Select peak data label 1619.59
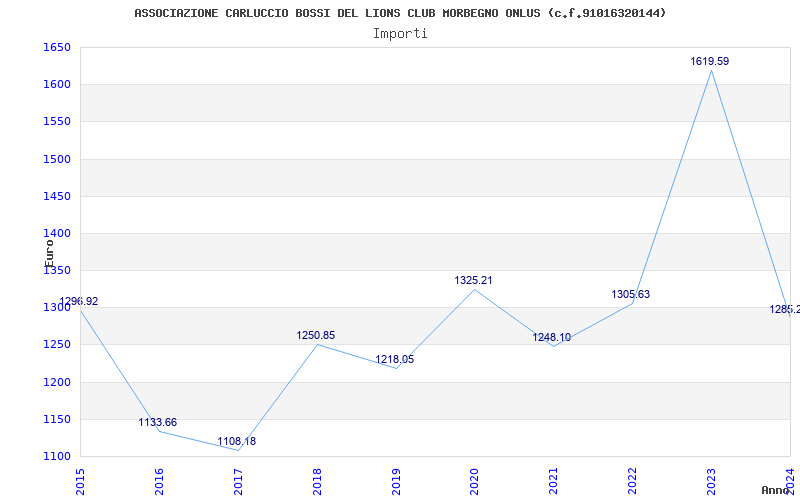 click(710, 61)
